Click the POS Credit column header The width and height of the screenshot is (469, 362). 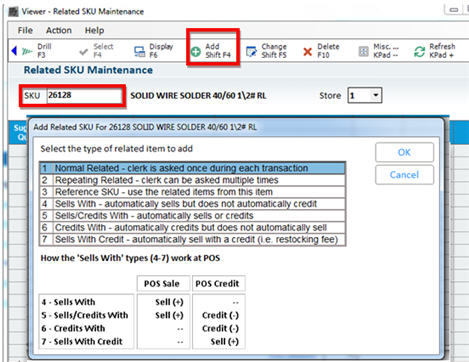pyautogui.click(x=218, y=284)
